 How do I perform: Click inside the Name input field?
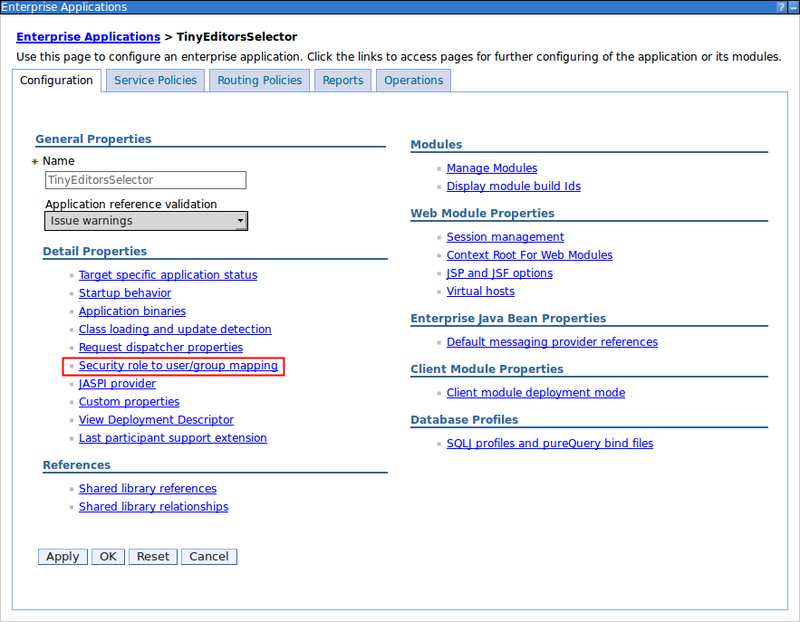(145, 180)
